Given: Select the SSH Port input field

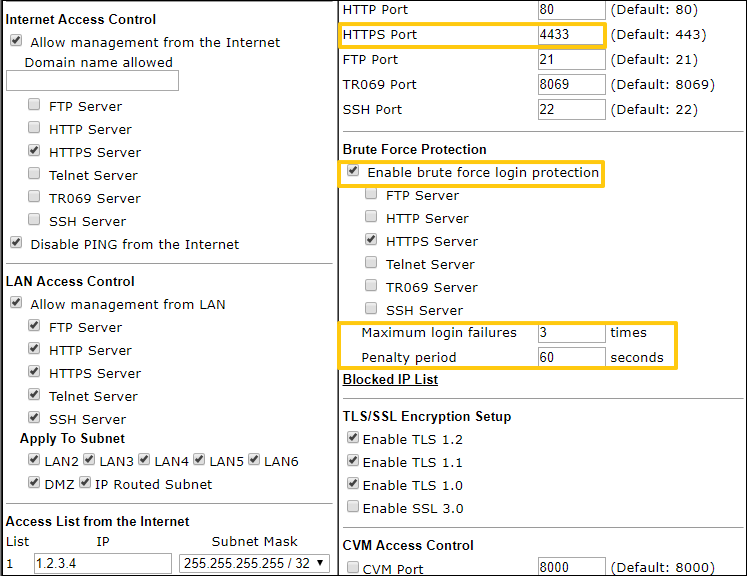Looking at the screenshot, I should pyautogui.click(x=571, y=109).
